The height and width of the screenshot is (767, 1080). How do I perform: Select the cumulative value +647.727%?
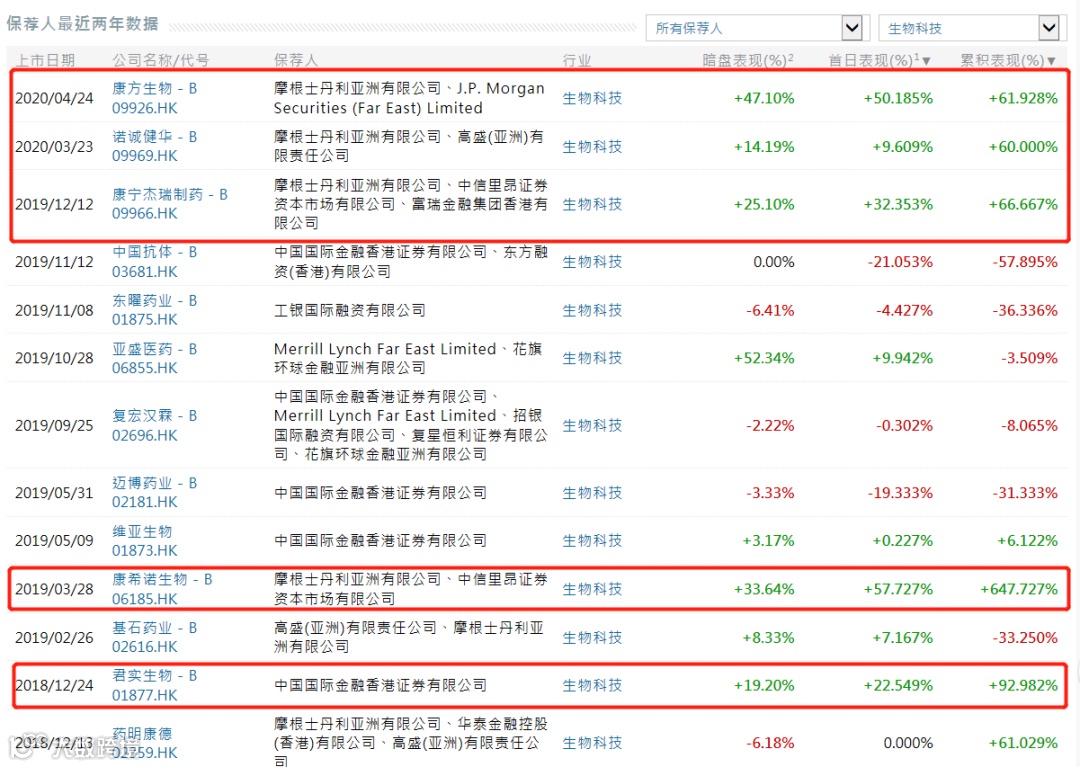pos(1019,589)
